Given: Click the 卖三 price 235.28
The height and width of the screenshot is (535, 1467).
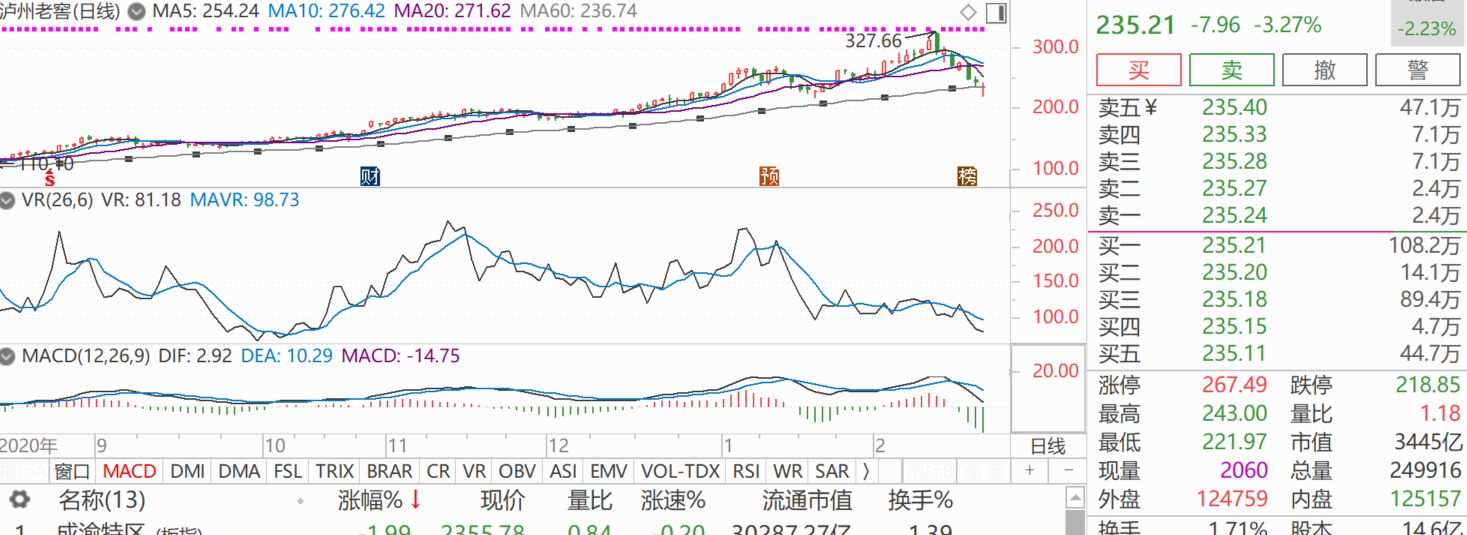Looking at the screenshot, I should 1234,161.
